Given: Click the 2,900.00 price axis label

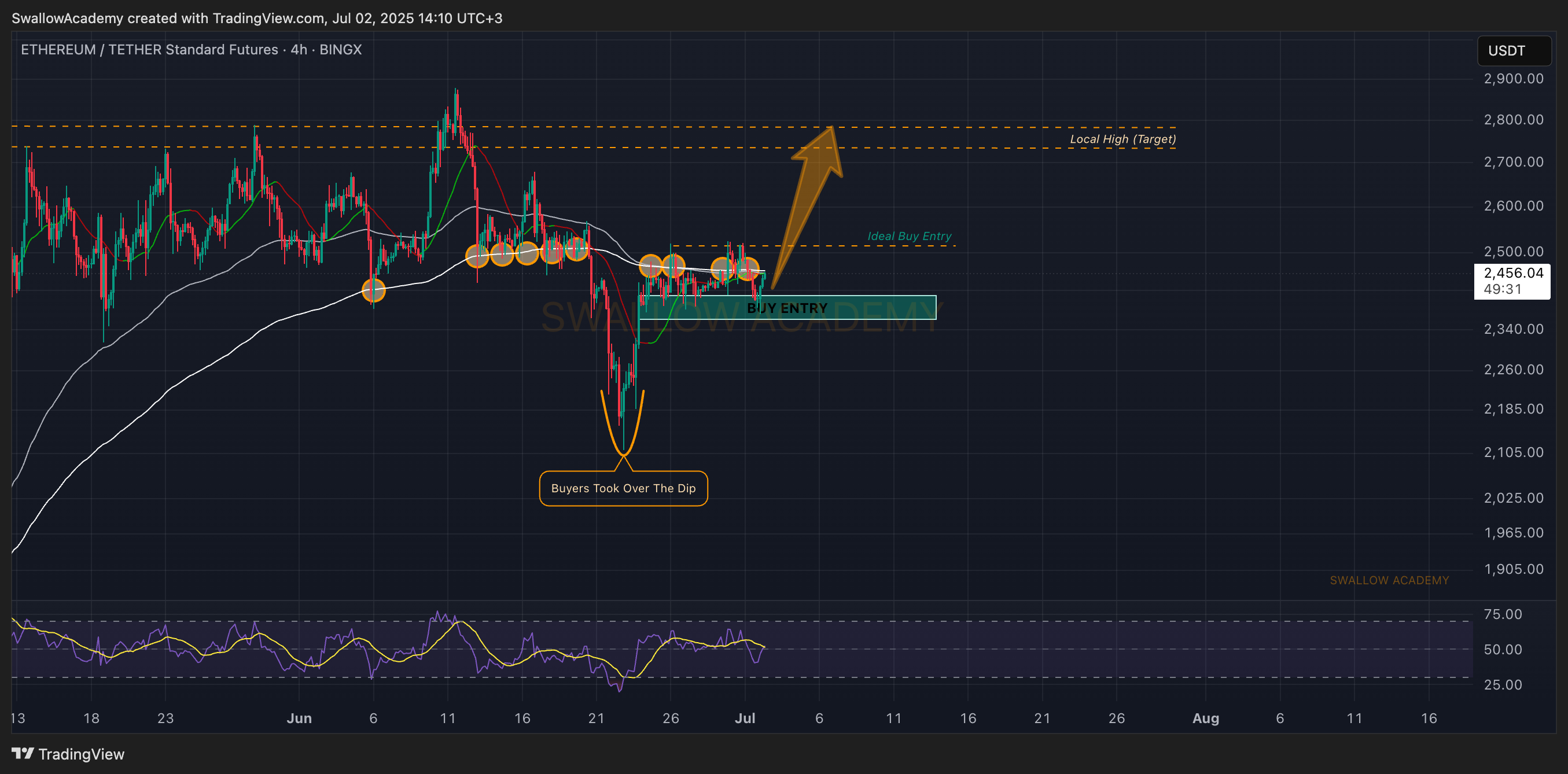Looking at the screenshot, I should [x=1513, y=79].
